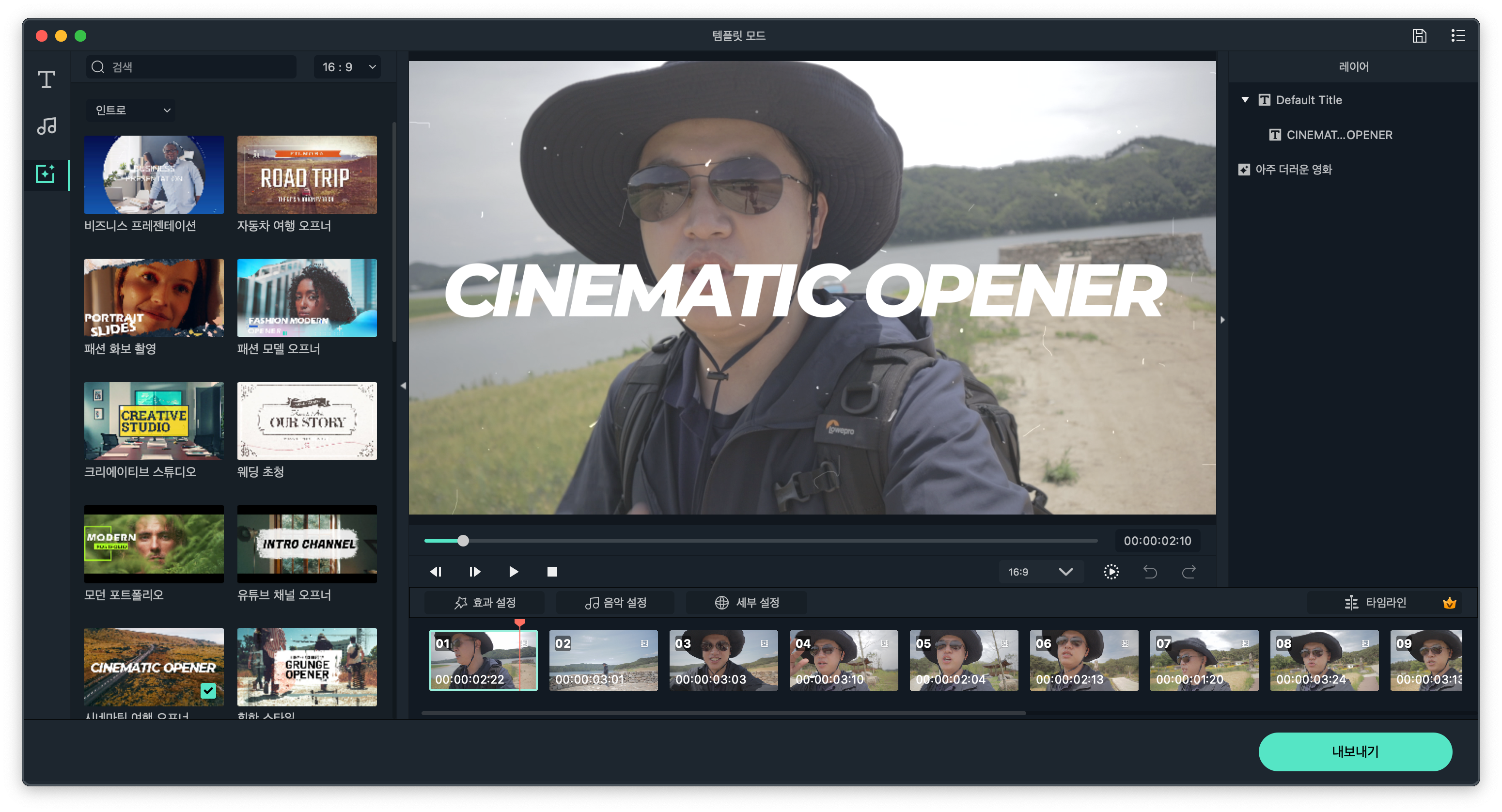
Task: Open the text titles tab icon
Action: pos(47,79)
